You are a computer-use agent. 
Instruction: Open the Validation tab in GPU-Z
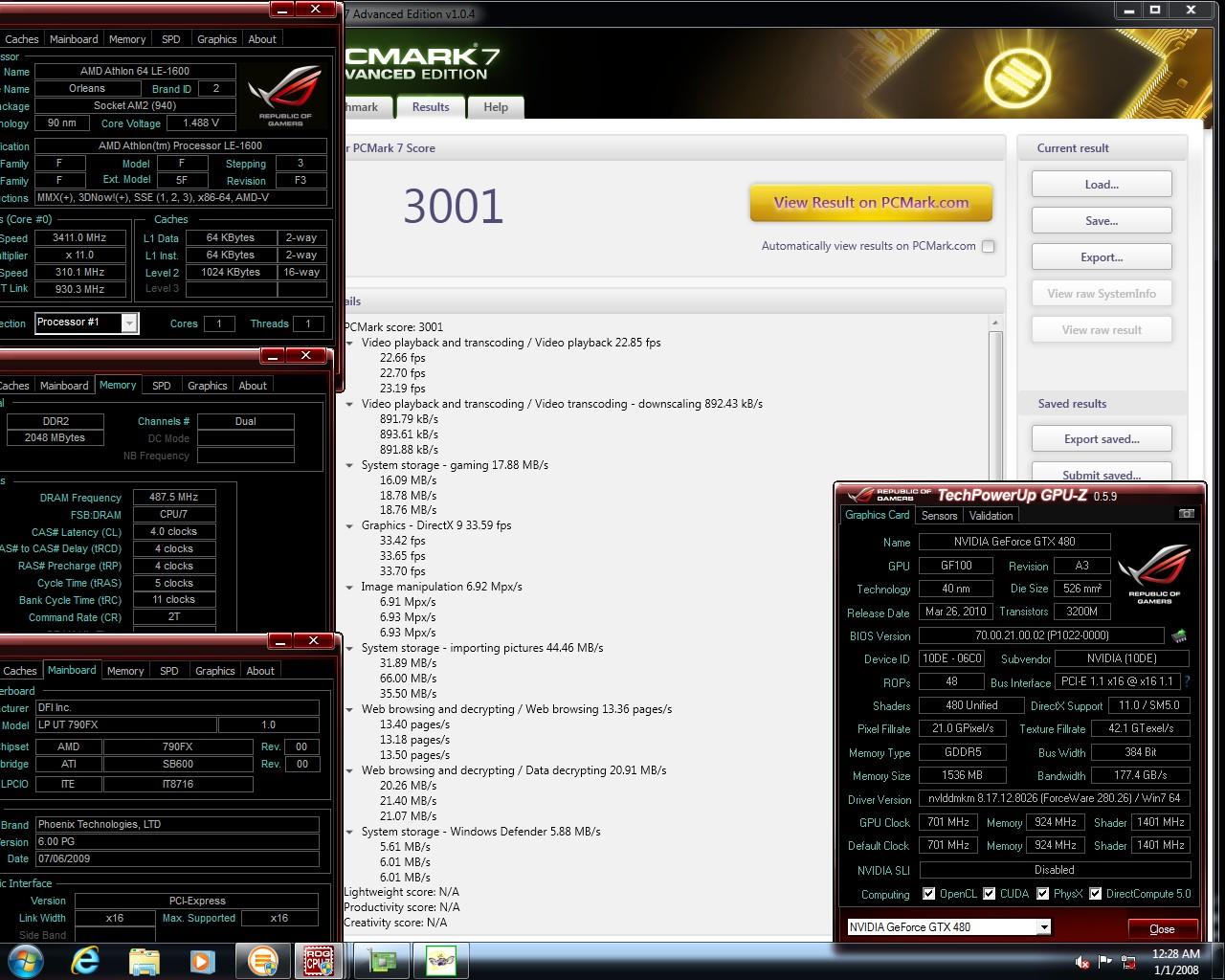(991, 515)
